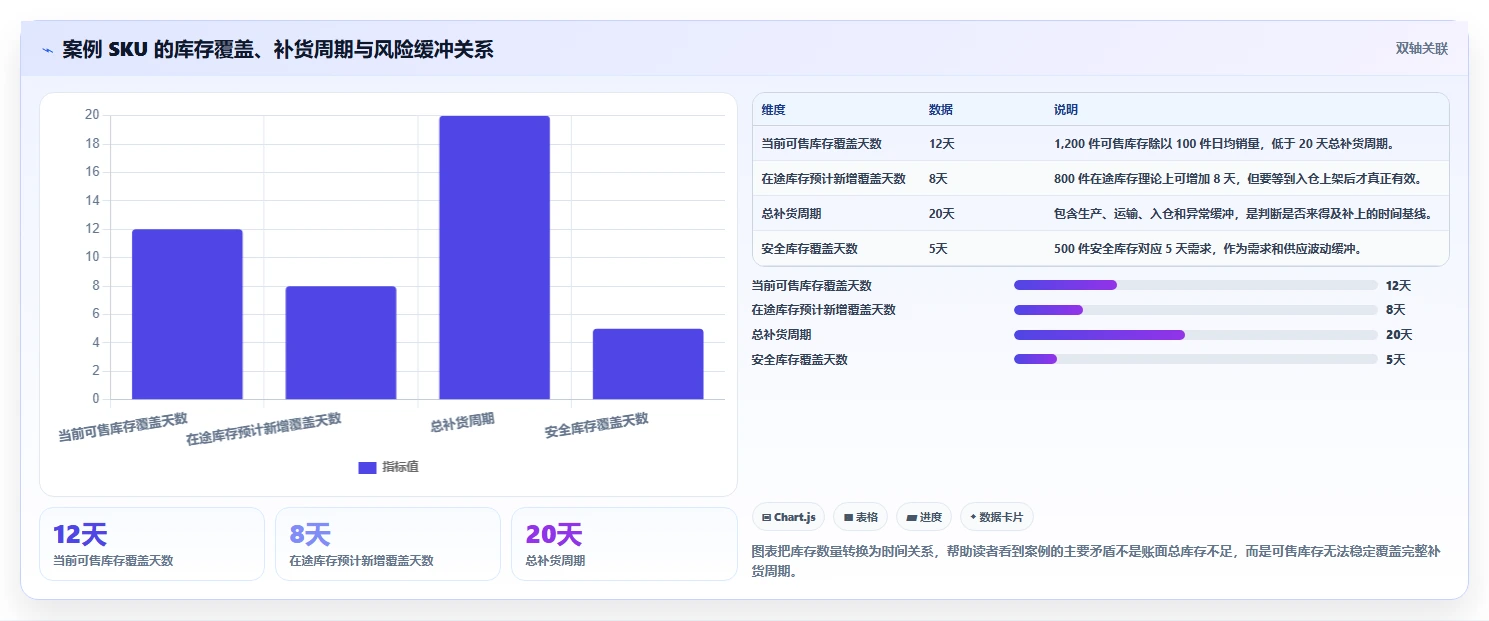Click the panel title 案例 SKU 的库存覆盖
The height and width of the screenshot is (621, 1489).
278,49
